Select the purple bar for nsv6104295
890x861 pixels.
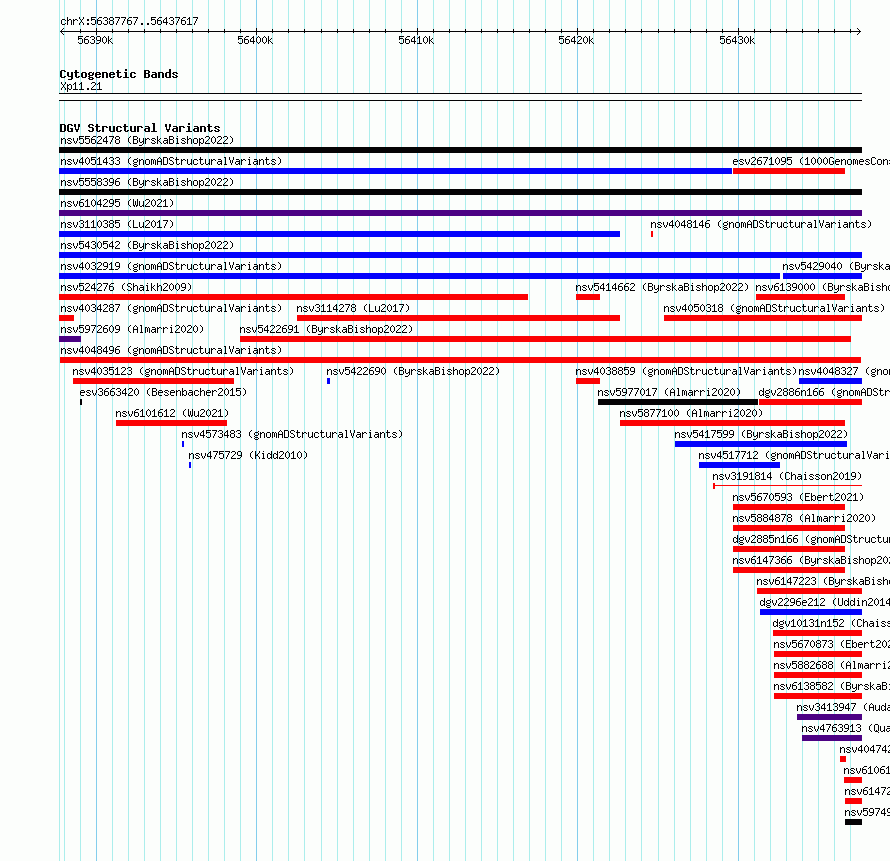pos(460,213)
